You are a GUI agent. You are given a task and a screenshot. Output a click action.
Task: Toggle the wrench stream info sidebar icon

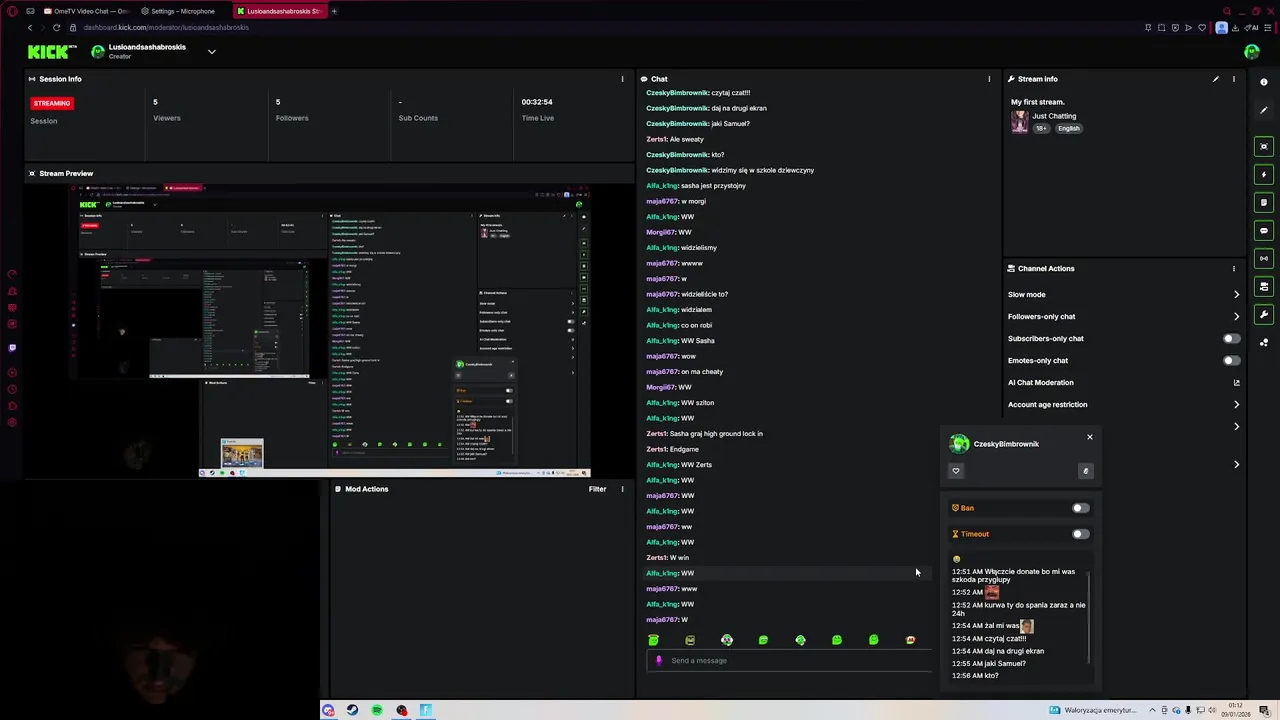(x=1264, y=315)
